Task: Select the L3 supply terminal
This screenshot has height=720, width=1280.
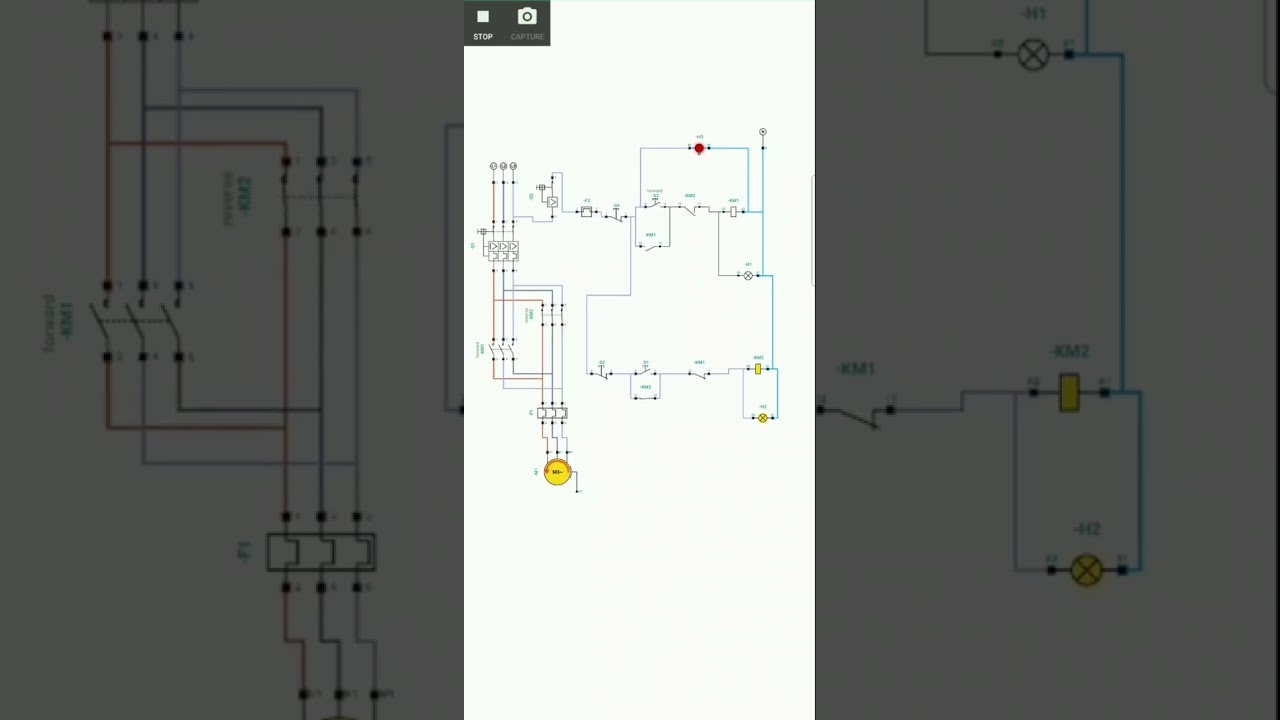Action: pos(513,166)
